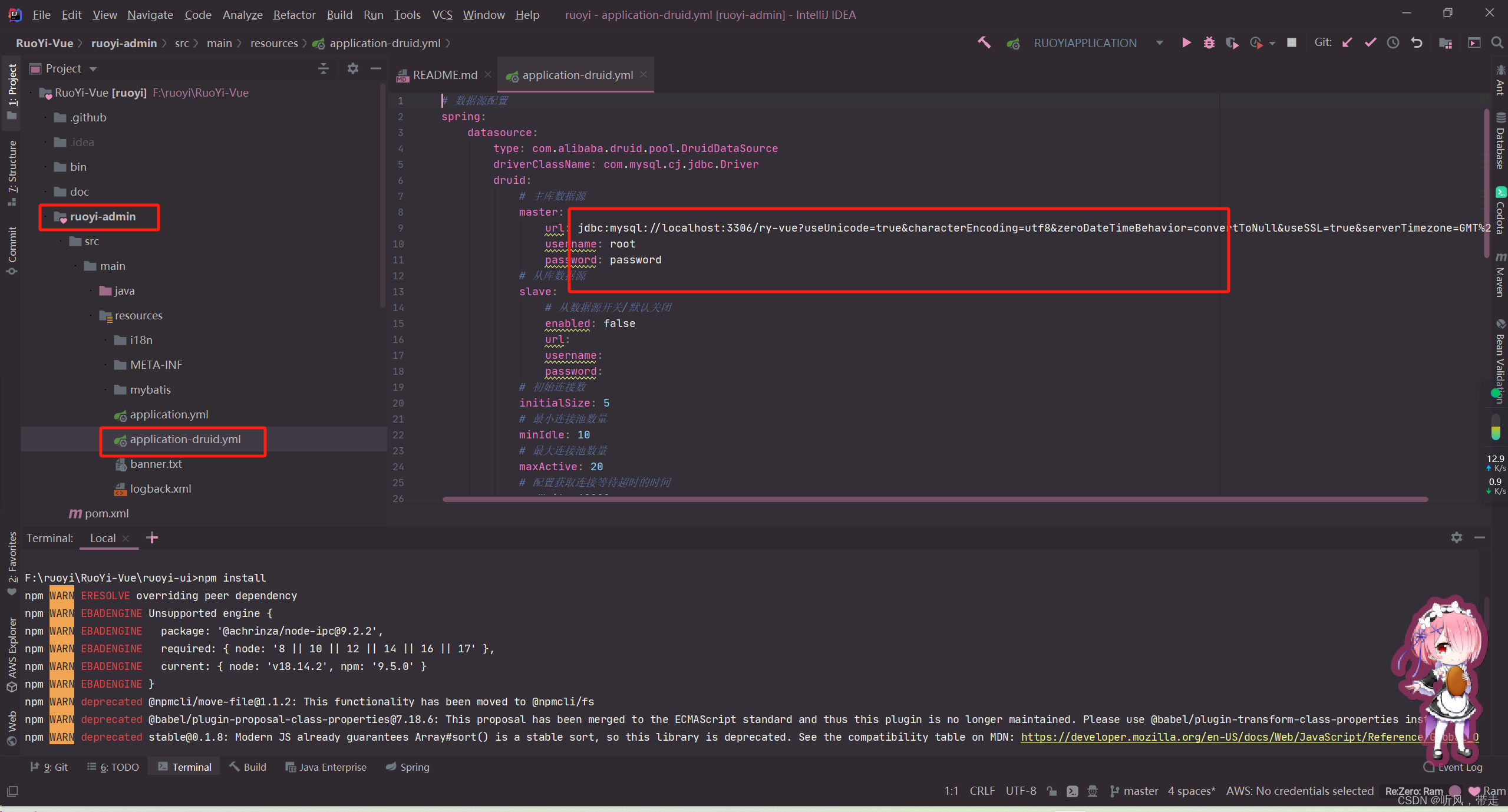1508x812 pixels.
Task: Run with coverage shield icon
Action: 1232,42
